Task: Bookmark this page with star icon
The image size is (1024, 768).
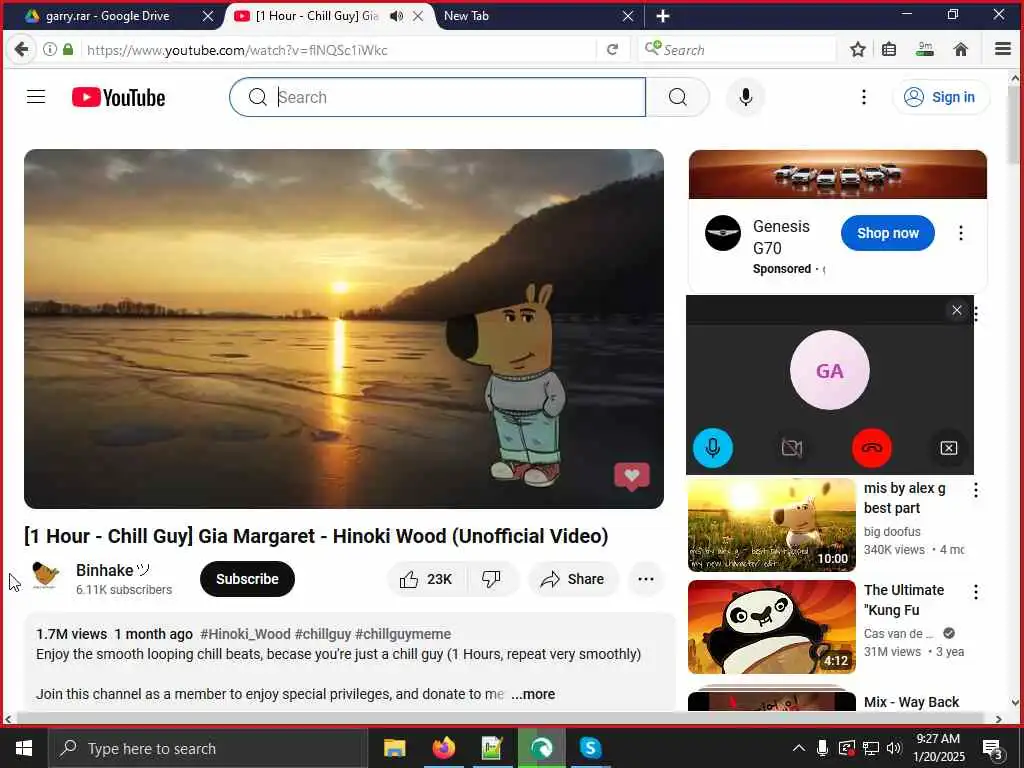Action: (858, 49)
